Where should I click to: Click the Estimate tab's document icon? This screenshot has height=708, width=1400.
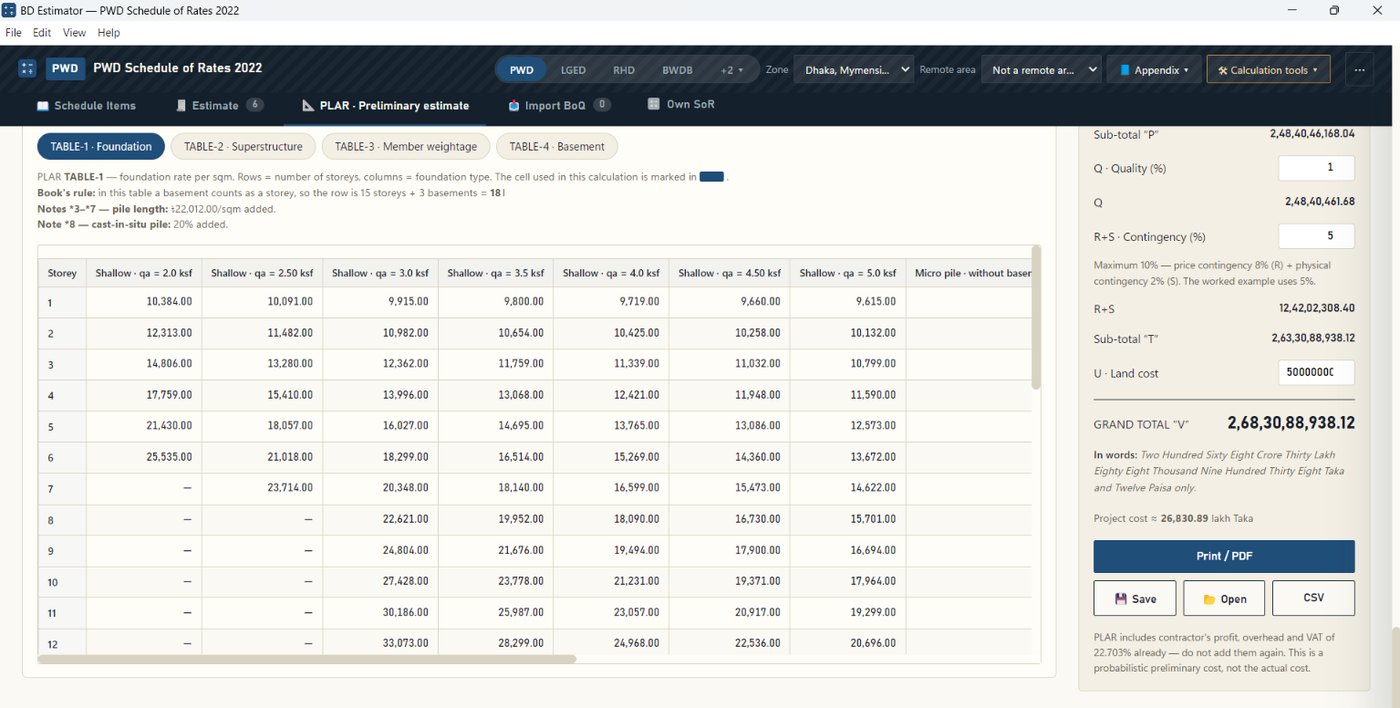click(182, 105)
